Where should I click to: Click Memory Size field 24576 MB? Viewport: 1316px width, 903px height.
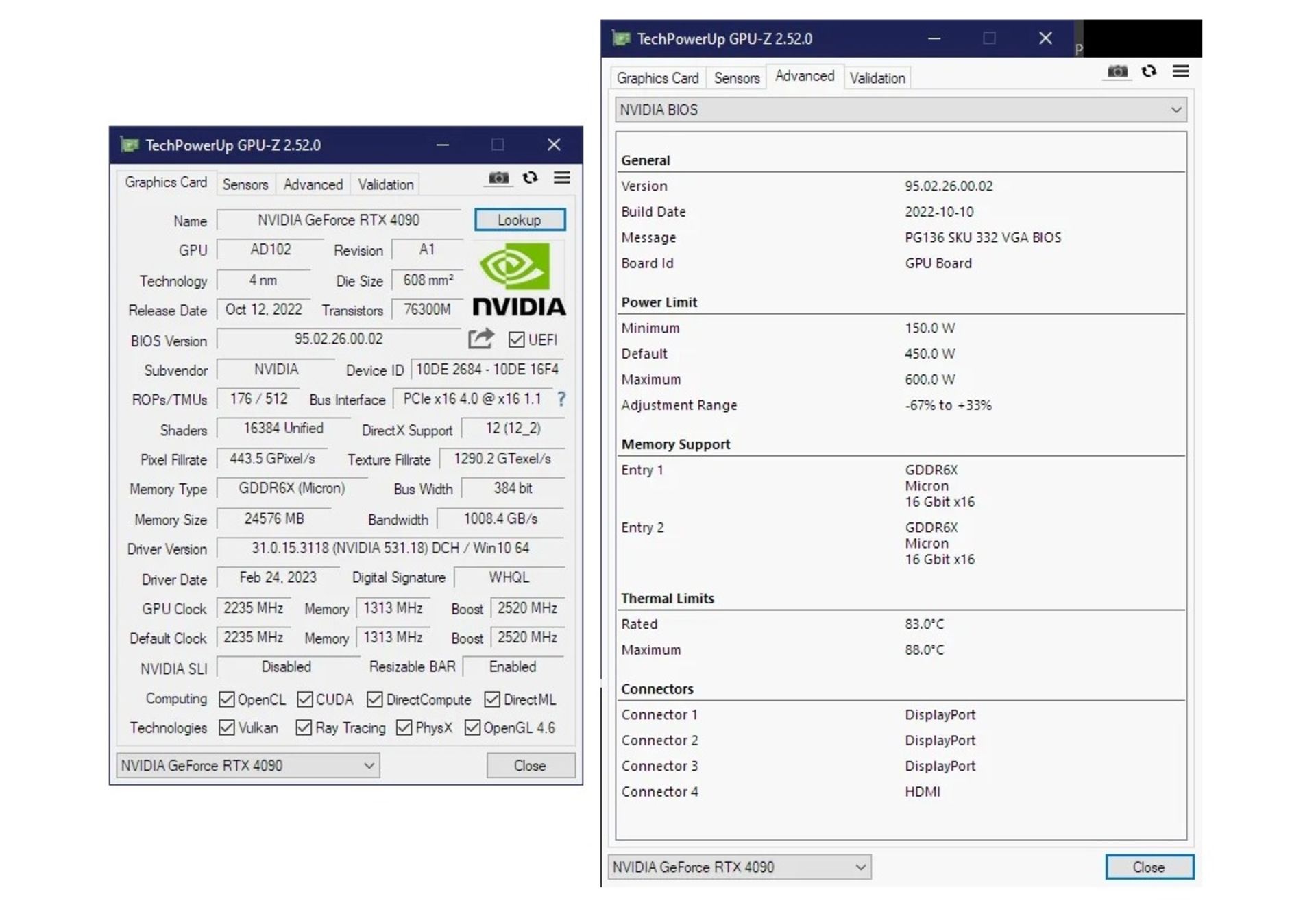(x=274, y=519)
